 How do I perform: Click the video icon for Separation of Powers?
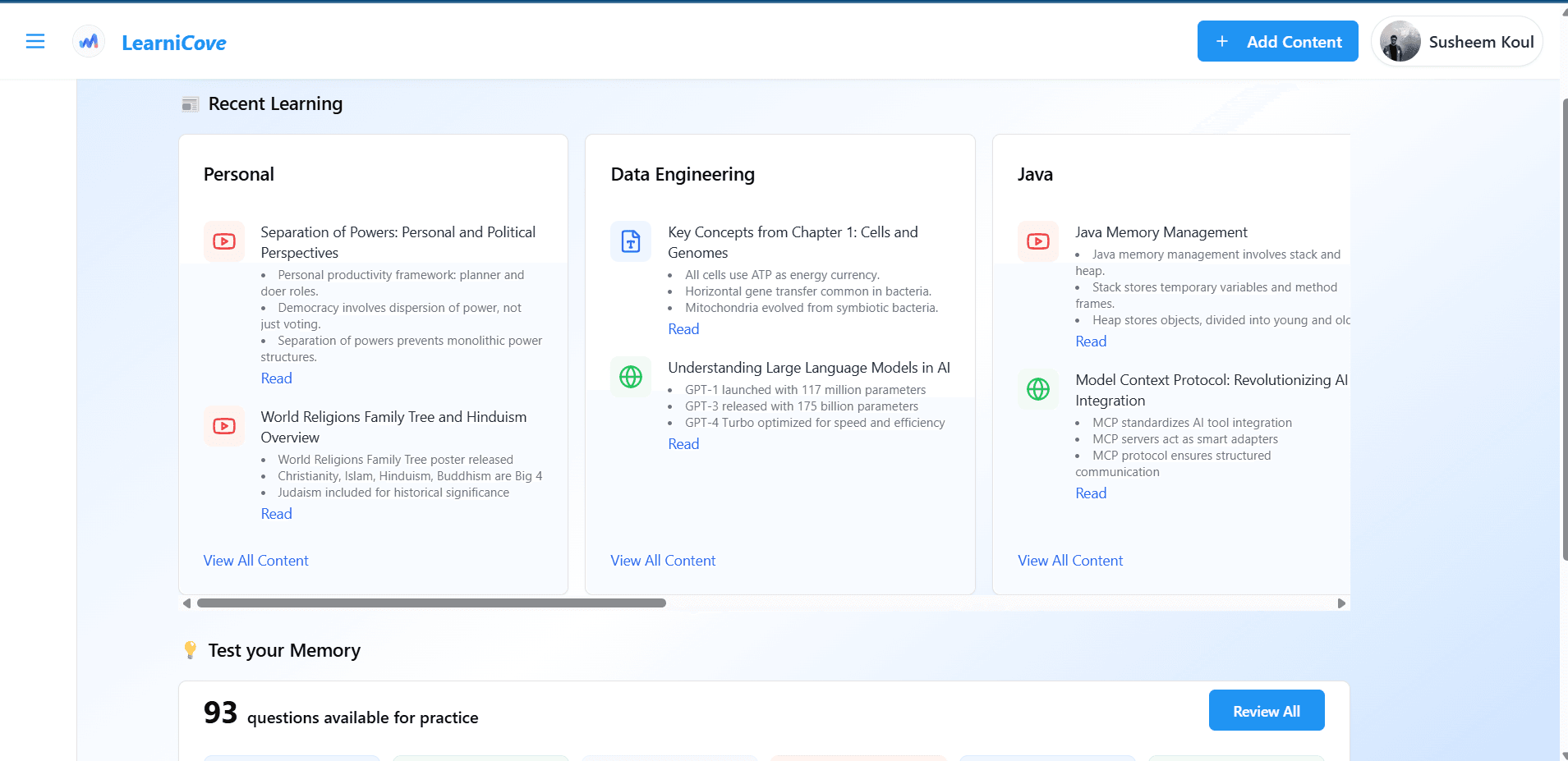point(224,241)
